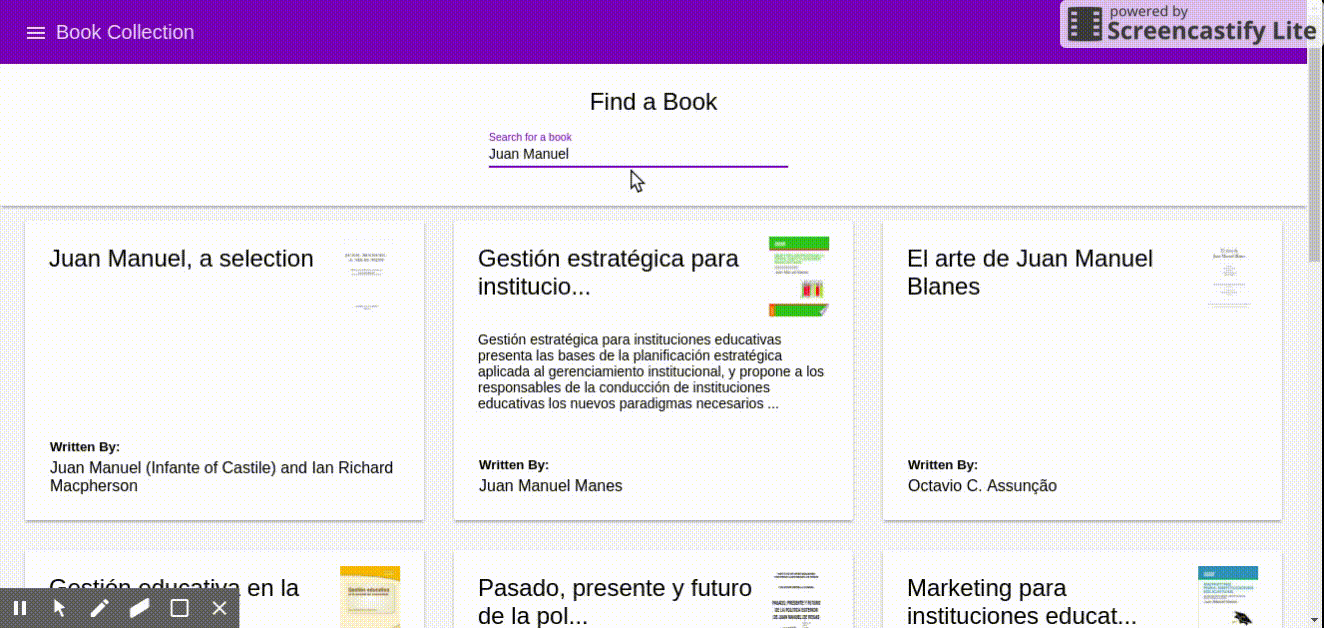The height and width of the screenshot is (628, 1324).
Task: Click the Find a Book heading
Action: (x=653, y=102)
